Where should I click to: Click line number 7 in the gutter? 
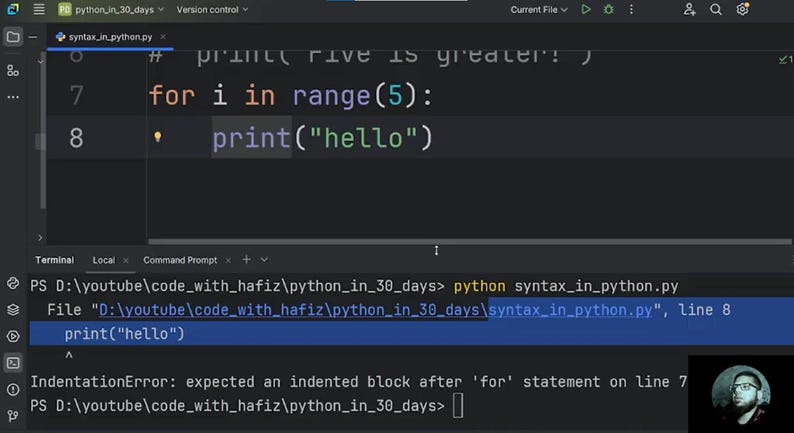click(76, 95)
